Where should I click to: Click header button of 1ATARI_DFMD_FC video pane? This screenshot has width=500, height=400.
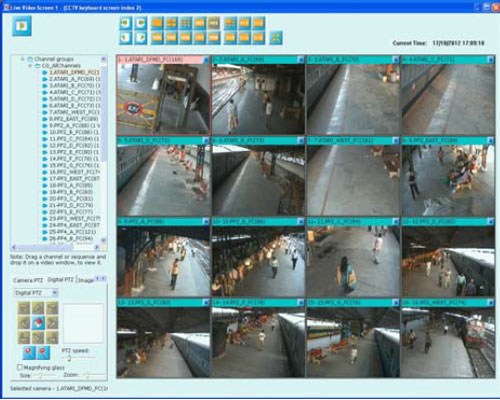(206, 60)
